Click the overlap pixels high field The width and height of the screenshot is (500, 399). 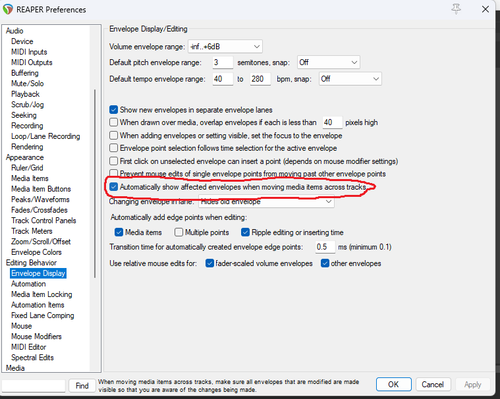pyautogui.click(x=332, y=122)
